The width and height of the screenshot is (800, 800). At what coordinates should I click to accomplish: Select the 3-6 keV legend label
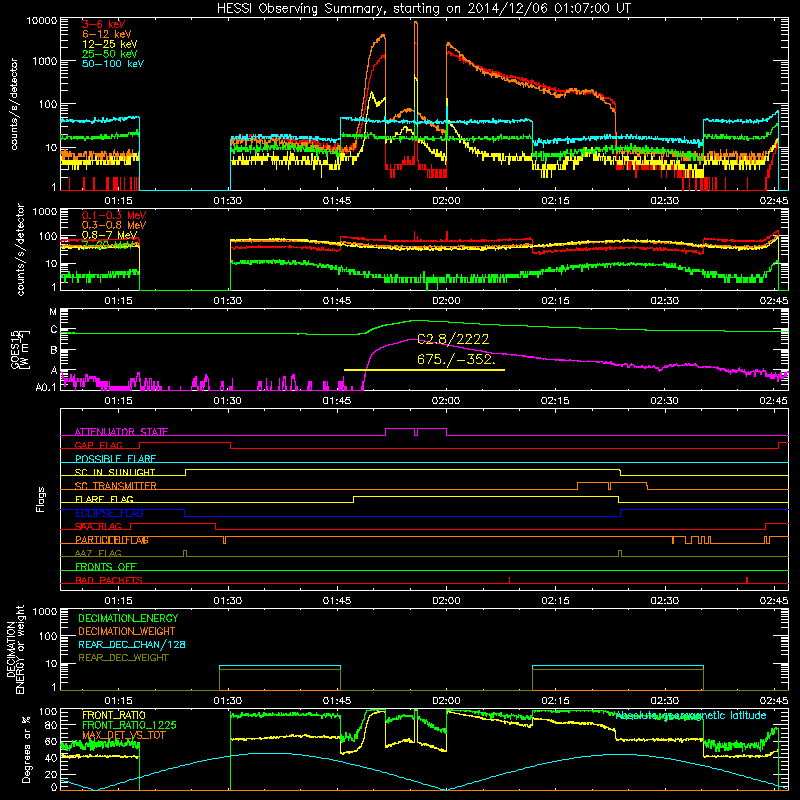[x=104, y=24]
